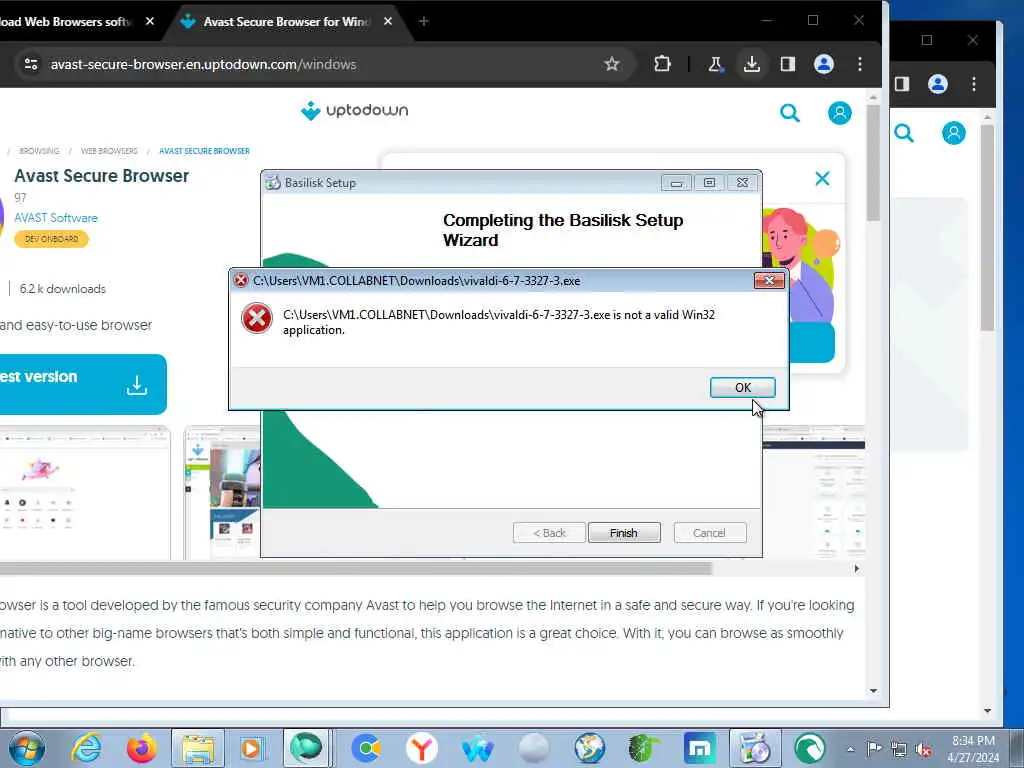Launch Internet Explorer from taskbar
The height and width of the screenshot is (768, 1024).
[86, 748]
